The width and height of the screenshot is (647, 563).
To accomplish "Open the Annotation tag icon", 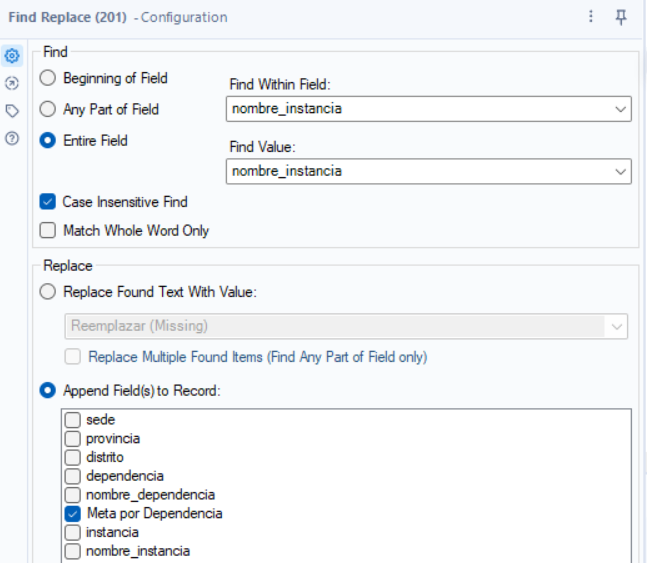I will point(12,111).
